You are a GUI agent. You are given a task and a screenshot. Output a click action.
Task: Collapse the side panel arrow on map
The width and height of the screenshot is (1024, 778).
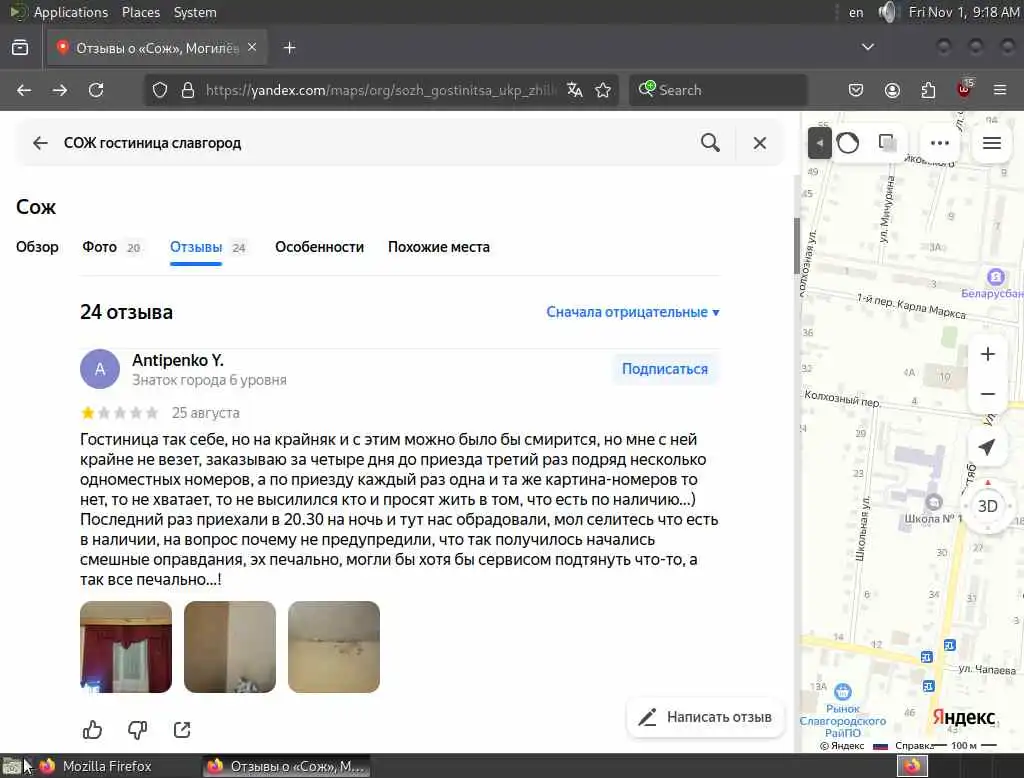click(x=820, y=143)
